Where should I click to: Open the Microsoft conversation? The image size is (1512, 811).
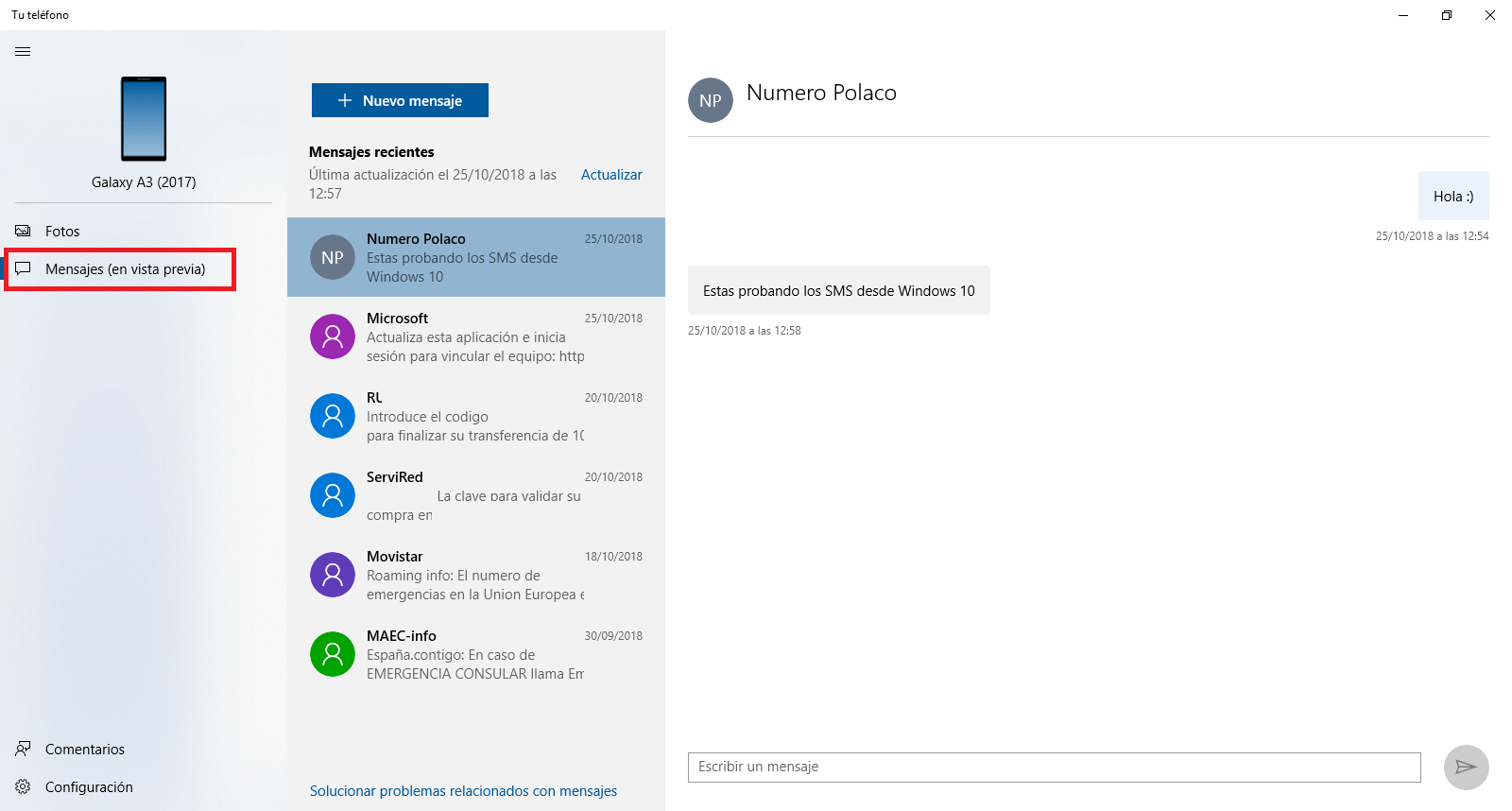tap(476, 336)
